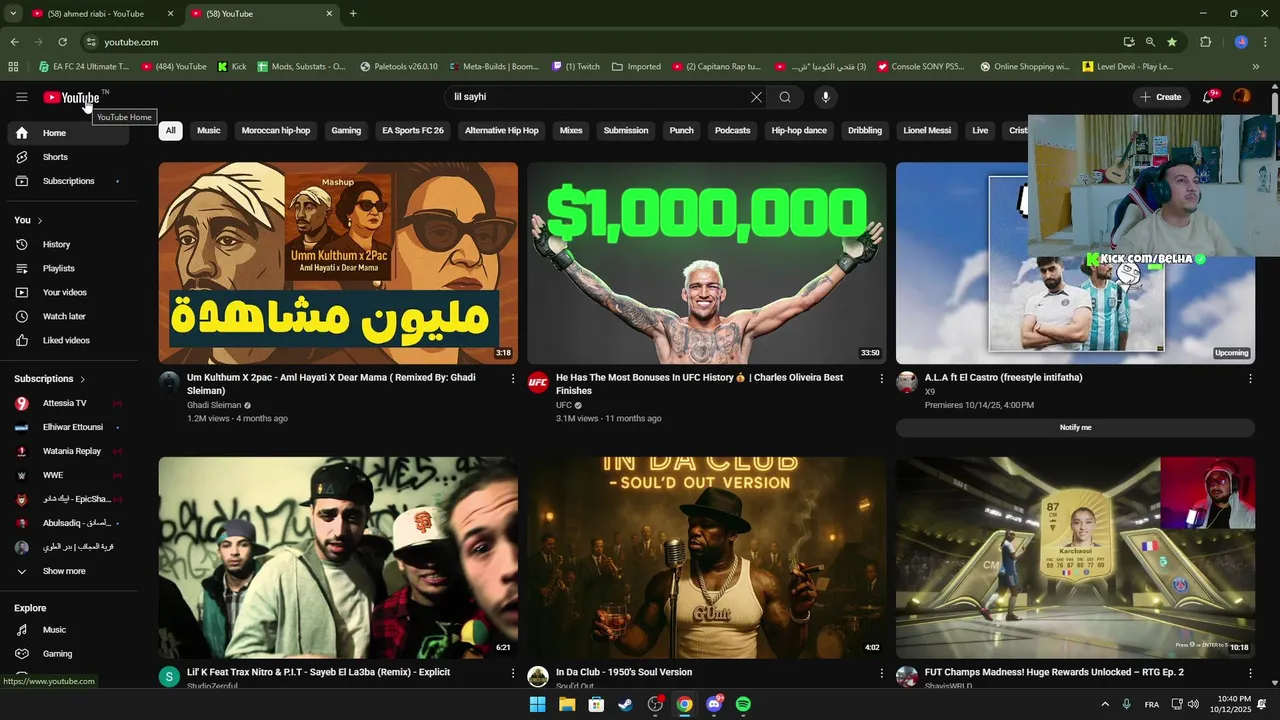1280x720 pixels.
Task: Bookmark this page with star icon
Action: pos(1172,42)
